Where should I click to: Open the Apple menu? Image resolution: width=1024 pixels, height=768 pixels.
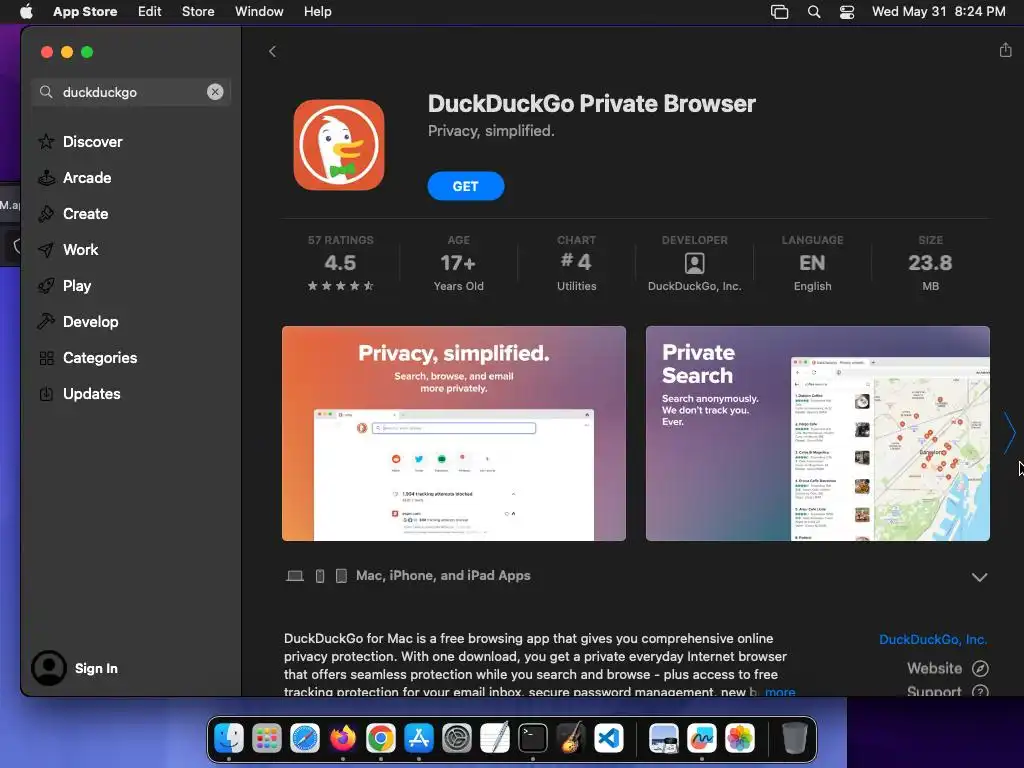[x=26, y=11]
